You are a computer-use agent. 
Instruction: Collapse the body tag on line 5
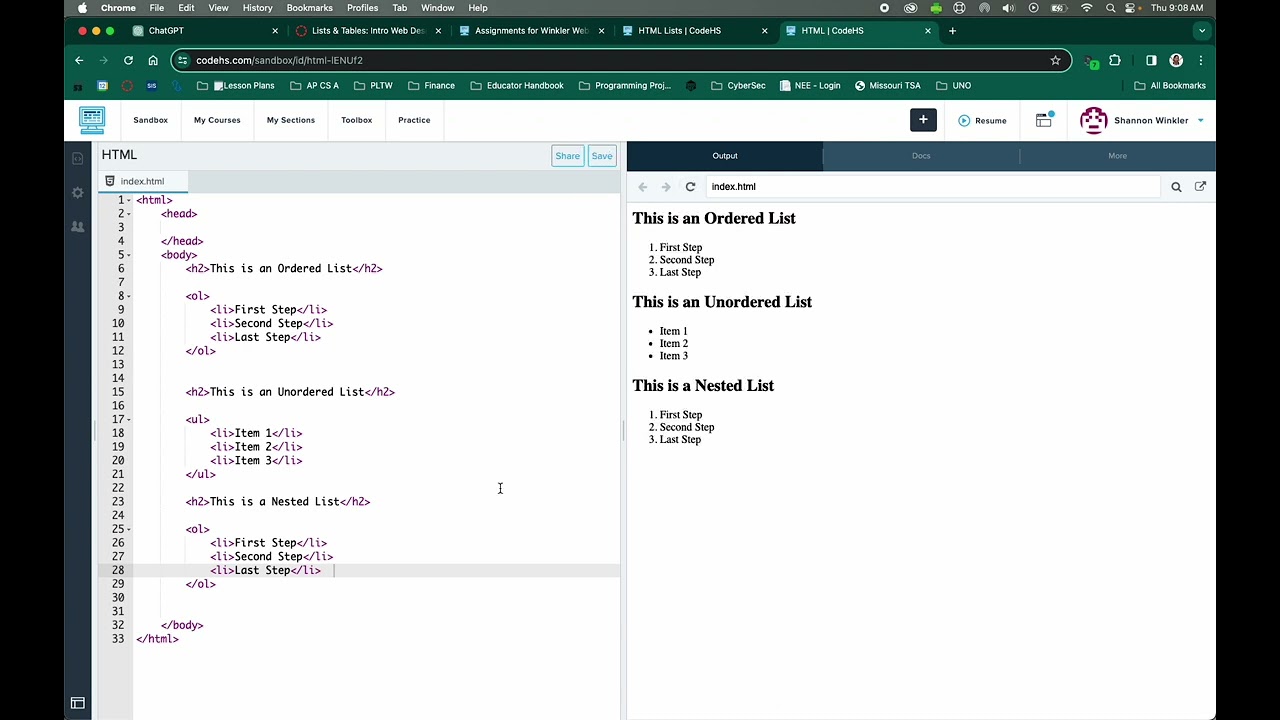[x=129, y=255]
